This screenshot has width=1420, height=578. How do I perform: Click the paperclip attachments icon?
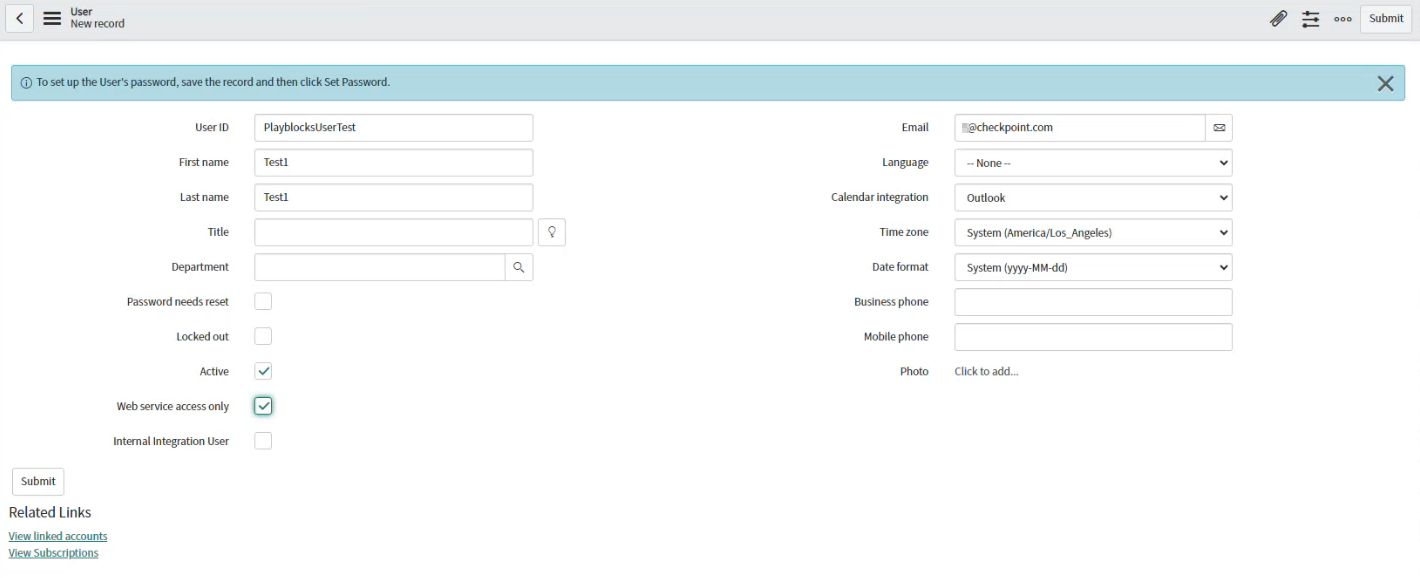pyautogui.click(x=1278, y=18)
